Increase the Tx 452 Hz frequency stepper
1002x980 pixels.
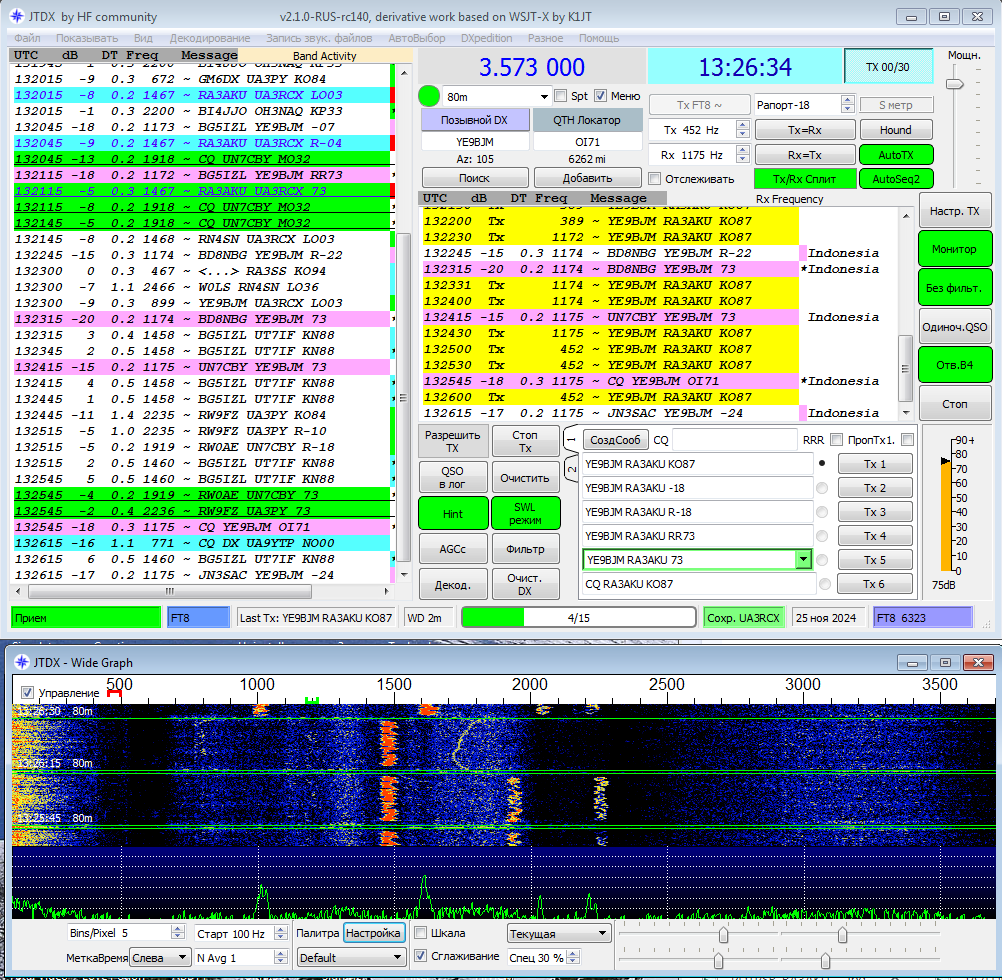743,125
